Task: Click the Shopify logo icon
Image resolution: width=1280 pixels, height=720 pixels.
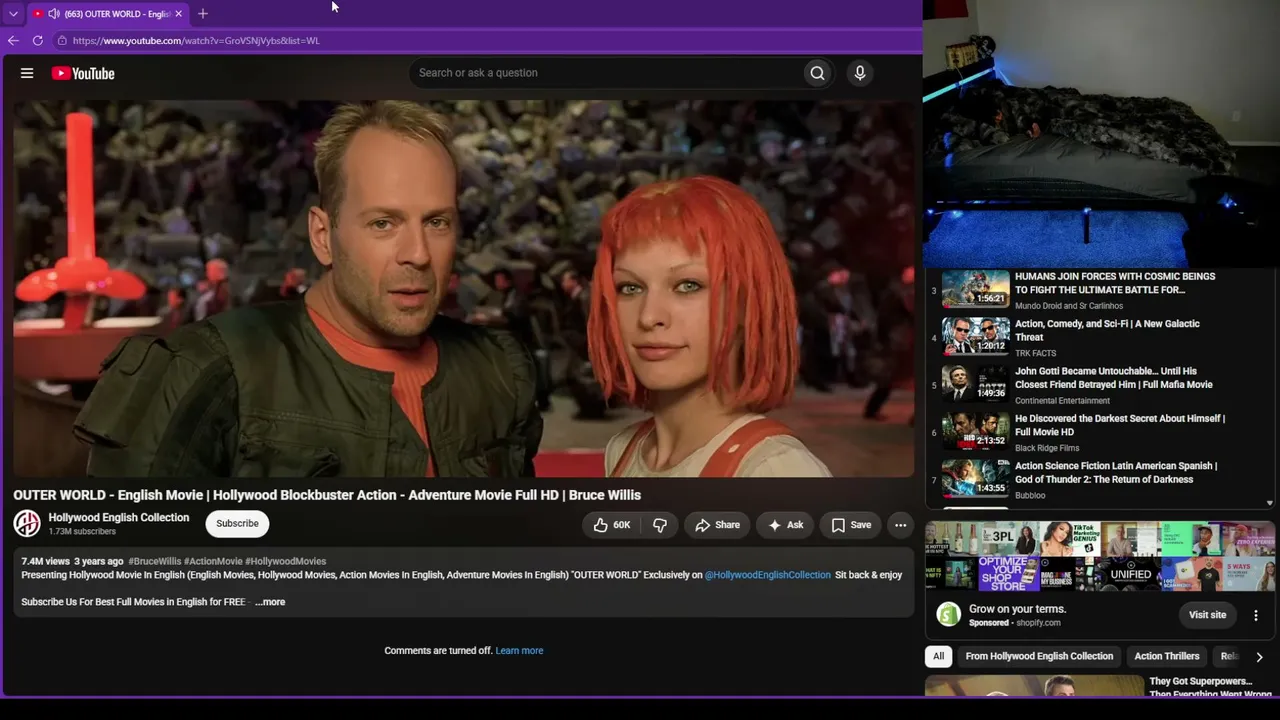Action: coord(948,615)
